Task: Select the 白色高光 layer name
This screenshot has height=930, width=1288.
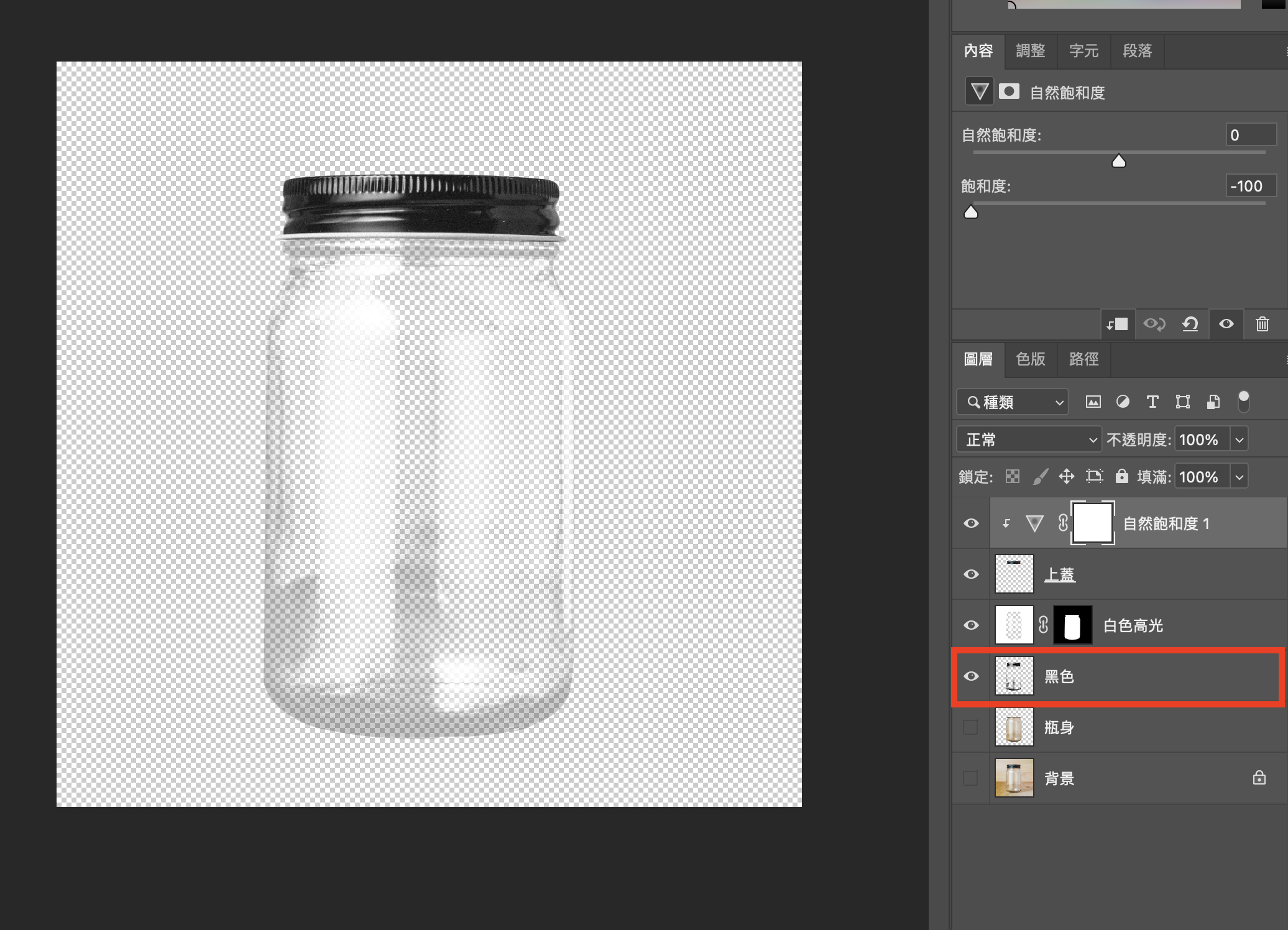Action: [x=1133, y=625]
